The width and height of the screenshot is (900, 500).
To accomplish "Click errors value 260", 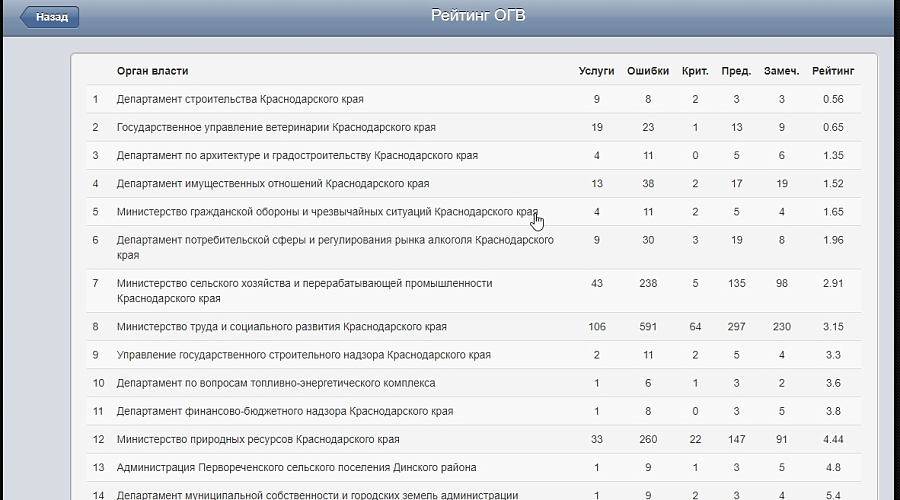I will tap(648, 439).
